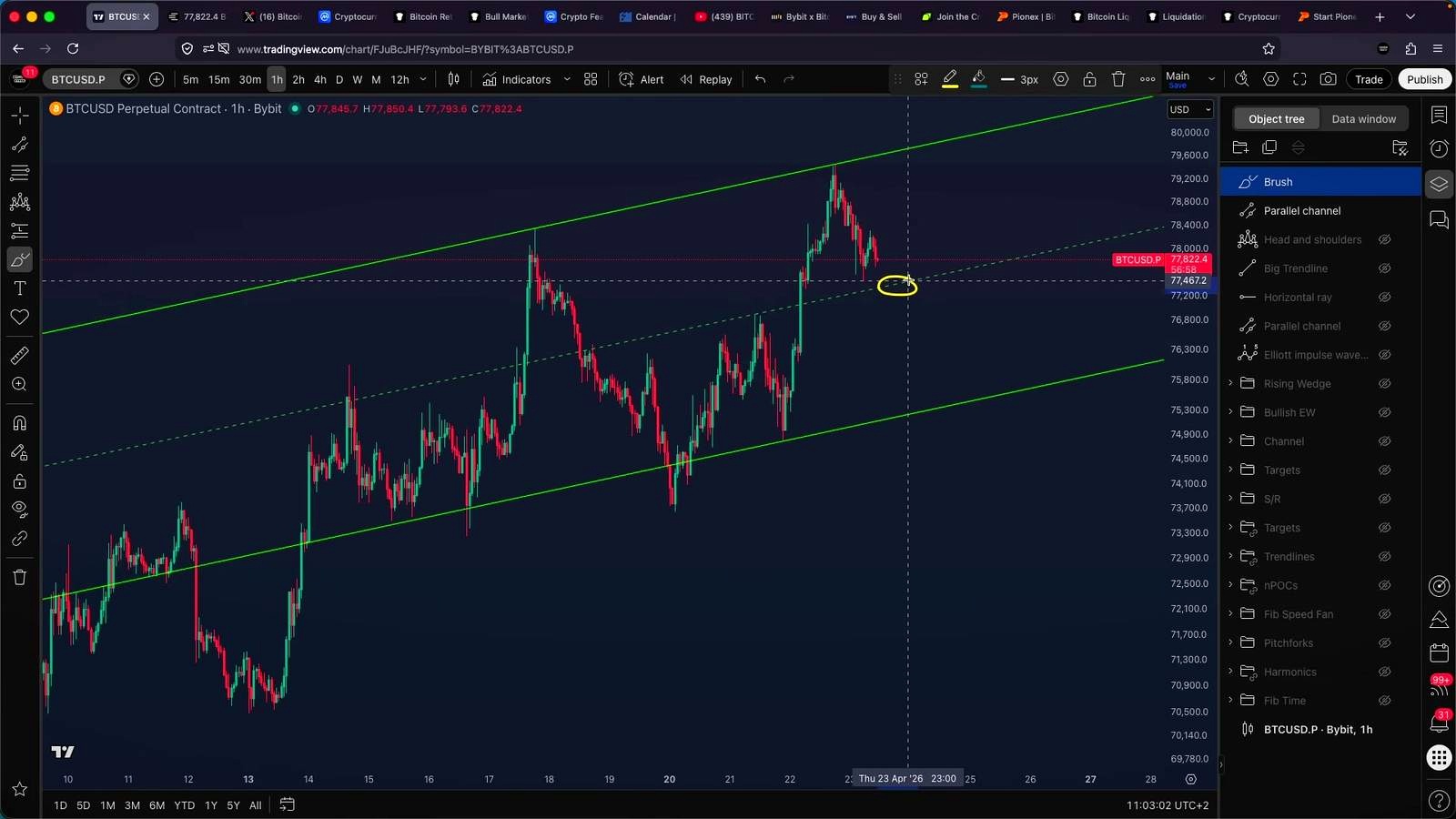Toggle fullscreen chart mode
This screenshot has width=1456, height=819.
[1299, 79]
